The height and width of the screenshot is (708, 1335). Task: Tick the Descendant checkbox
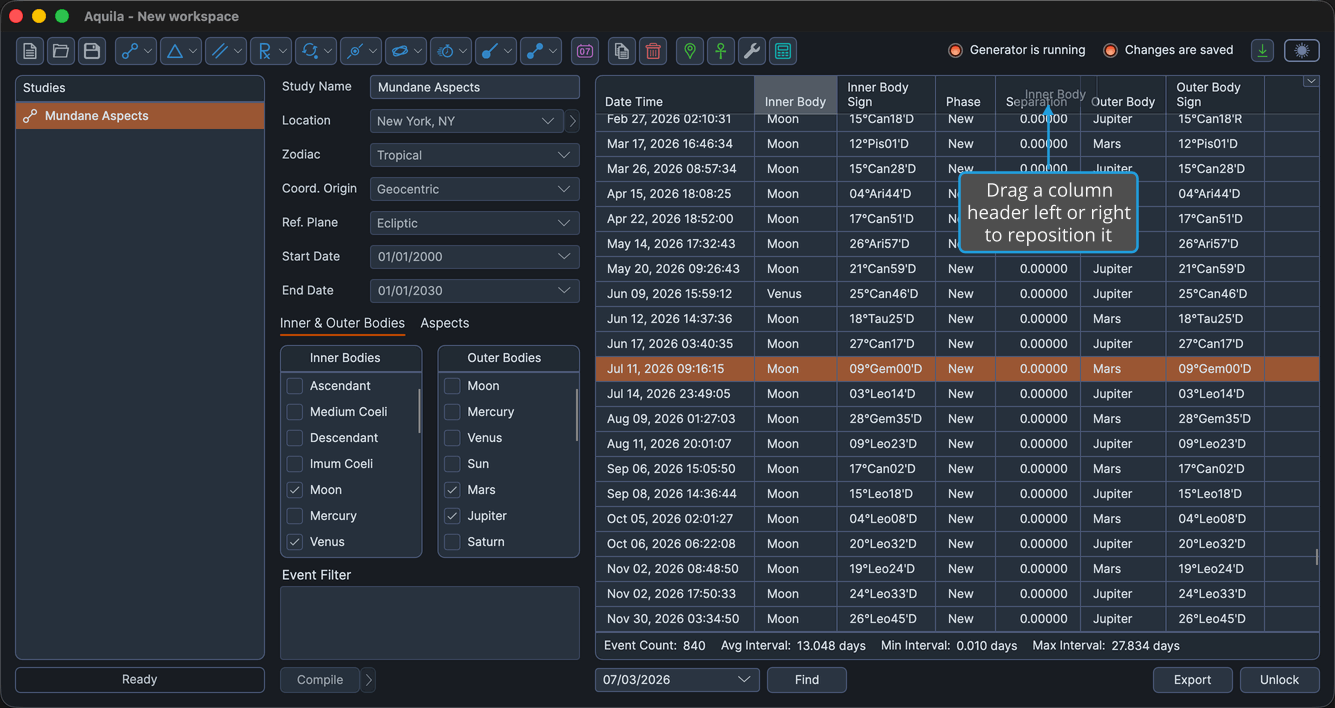coord(295,438)
